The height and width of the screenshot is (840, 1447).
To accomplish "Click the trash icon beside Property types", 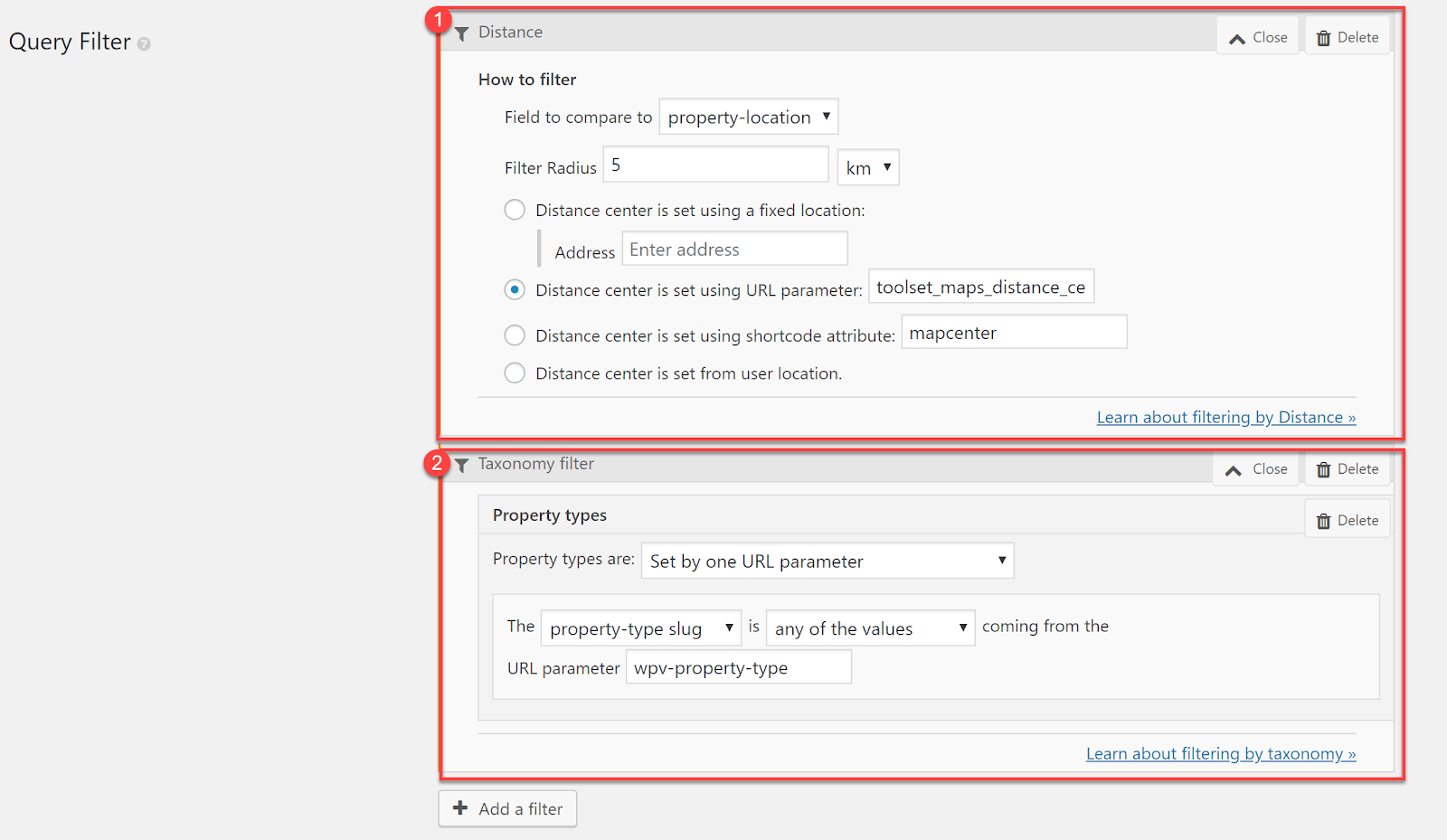I will pos(1322,518).
